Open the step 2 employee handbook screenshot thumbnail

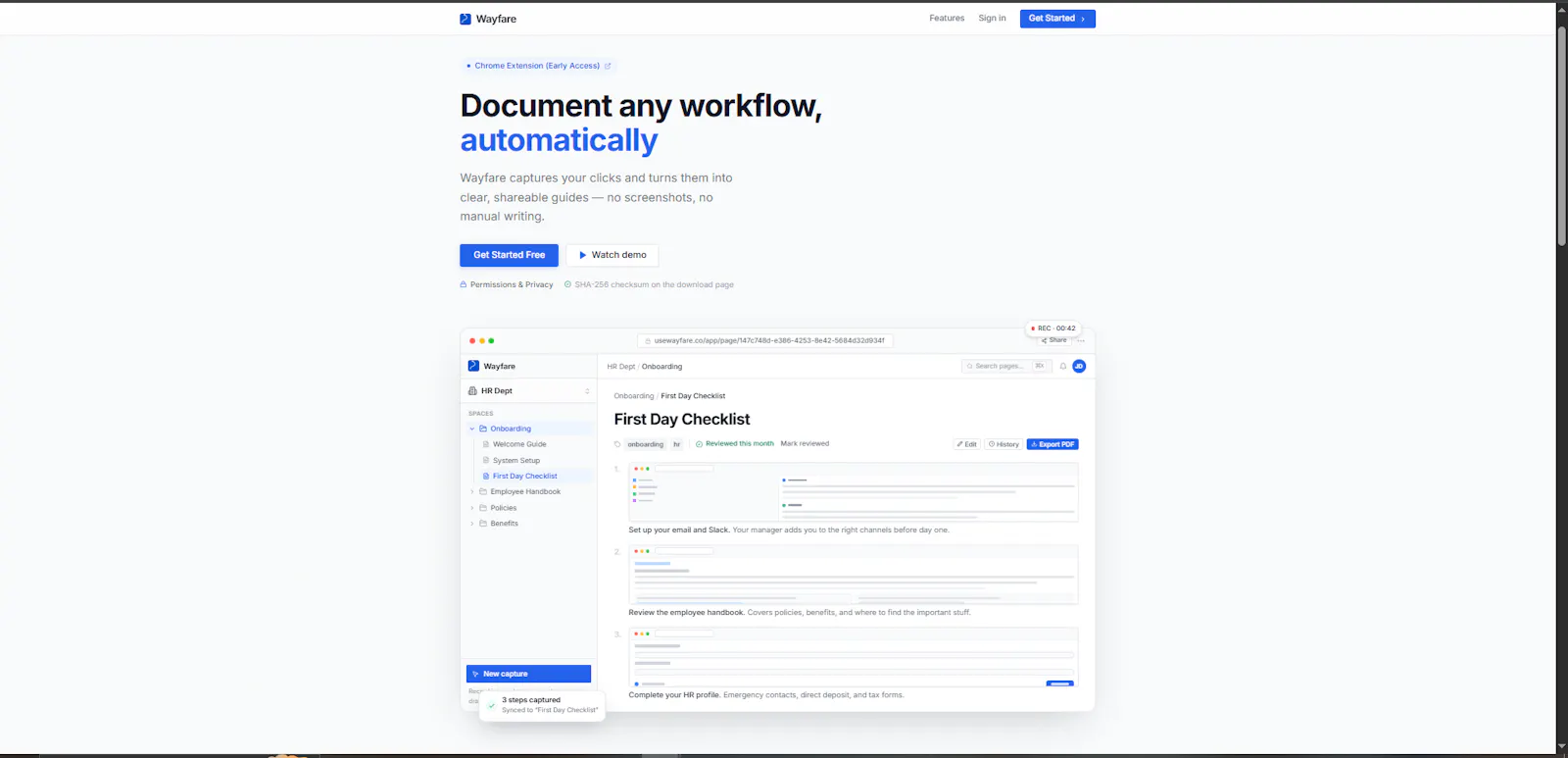click(x=853, y=575)
